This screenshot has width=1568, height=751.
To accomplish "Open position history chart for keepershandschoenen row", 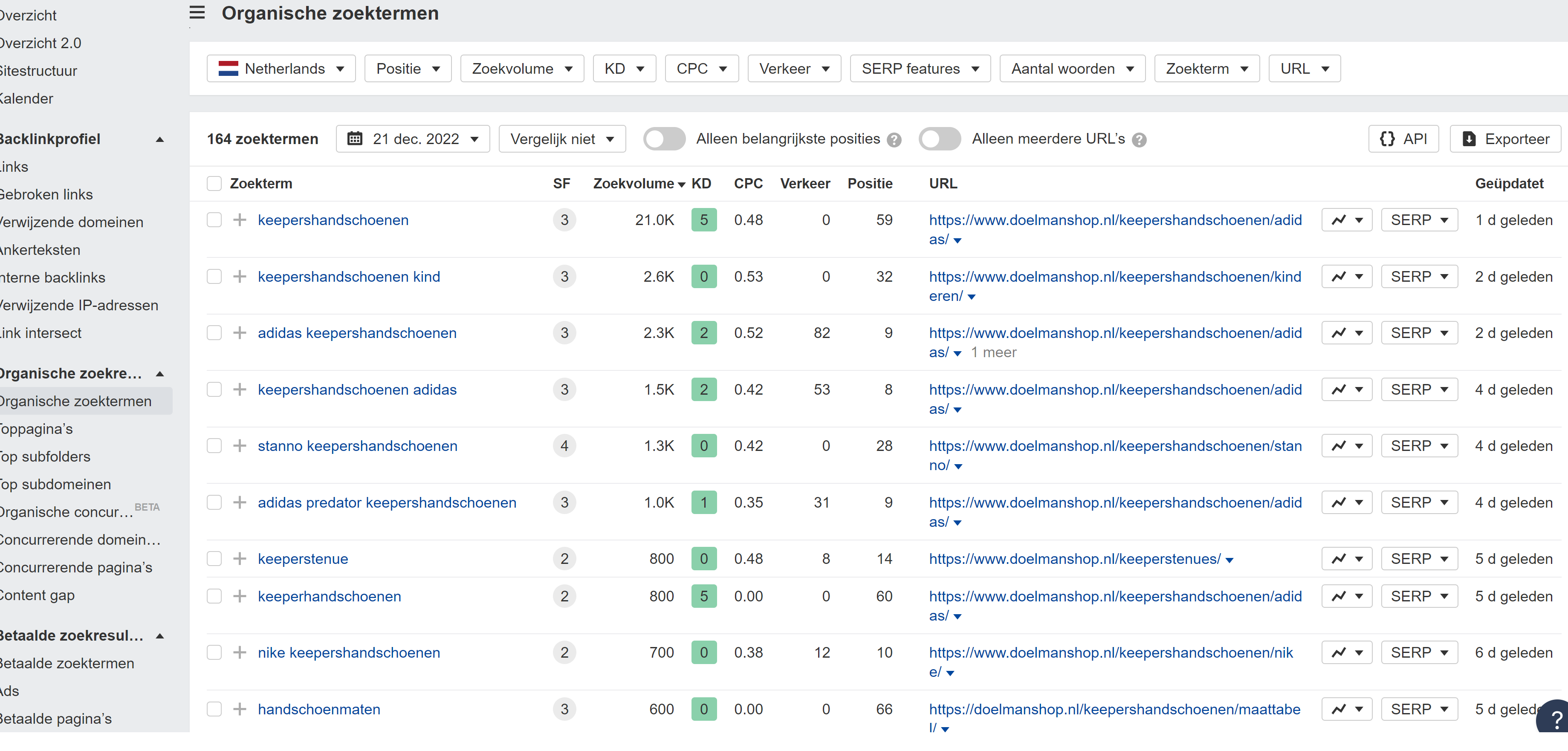I will point(1346,220).
